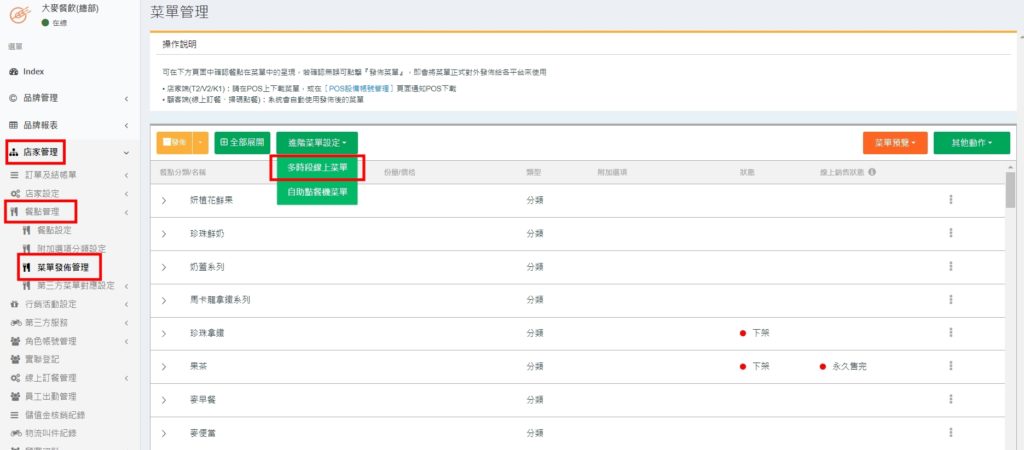Select 自助點餐機菜單 from the dropdown menu

coord(317,192)
